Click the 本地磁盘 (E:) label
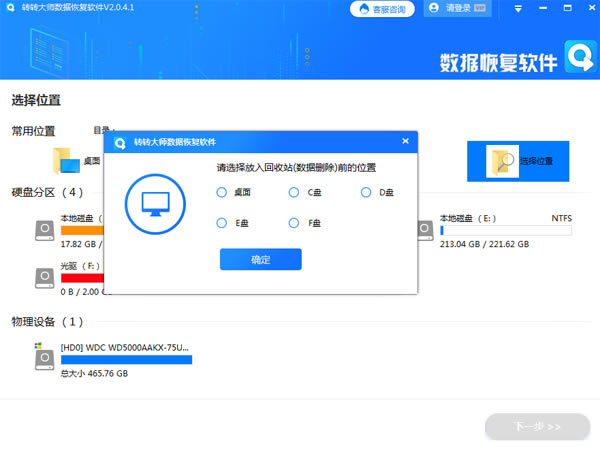The height and width of the screenshot is (452, 600). 468,218
